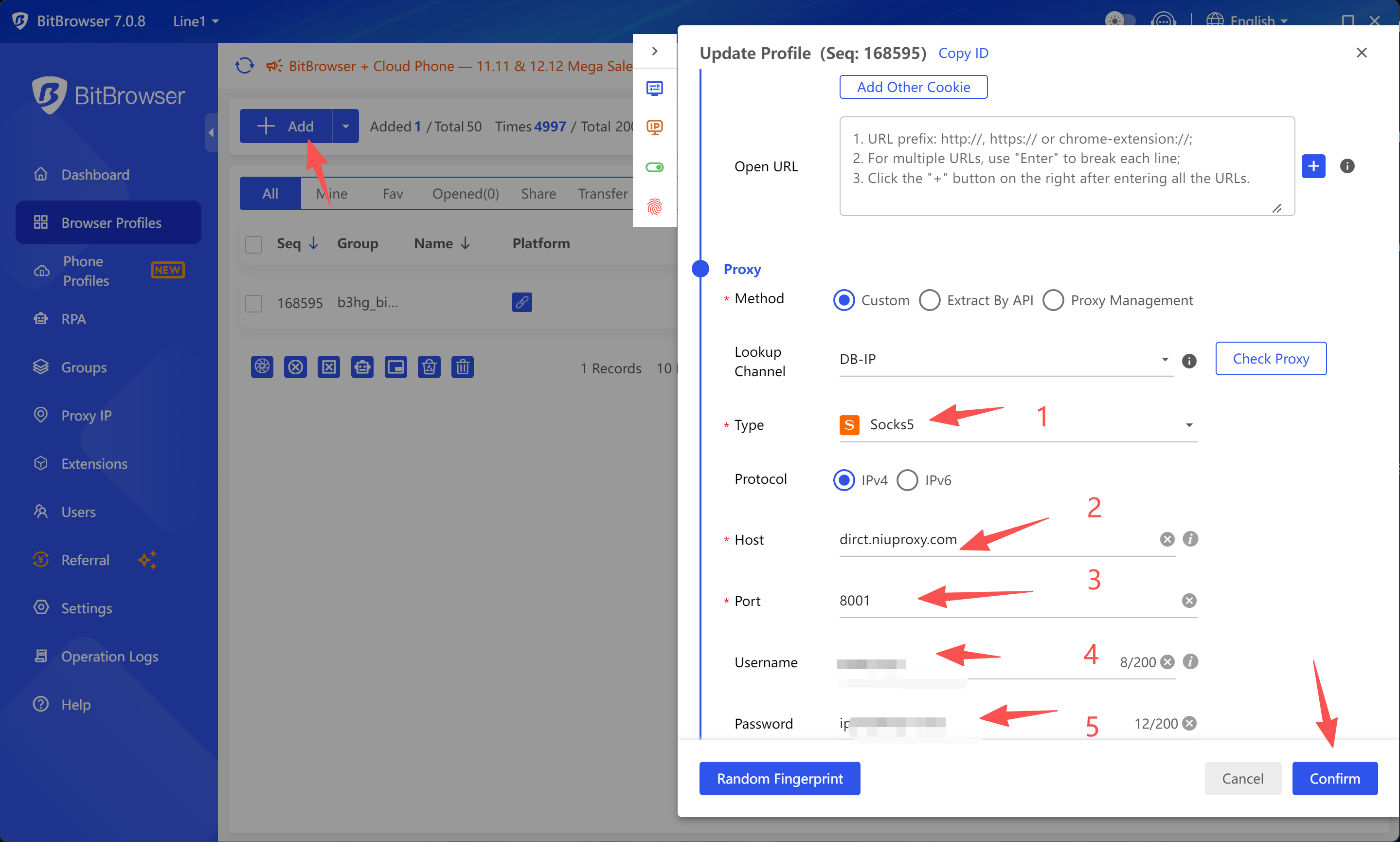Click the Copy ID link
Image resolution: width=1400 pixels, height=842 pixels.
coord(963,53)
